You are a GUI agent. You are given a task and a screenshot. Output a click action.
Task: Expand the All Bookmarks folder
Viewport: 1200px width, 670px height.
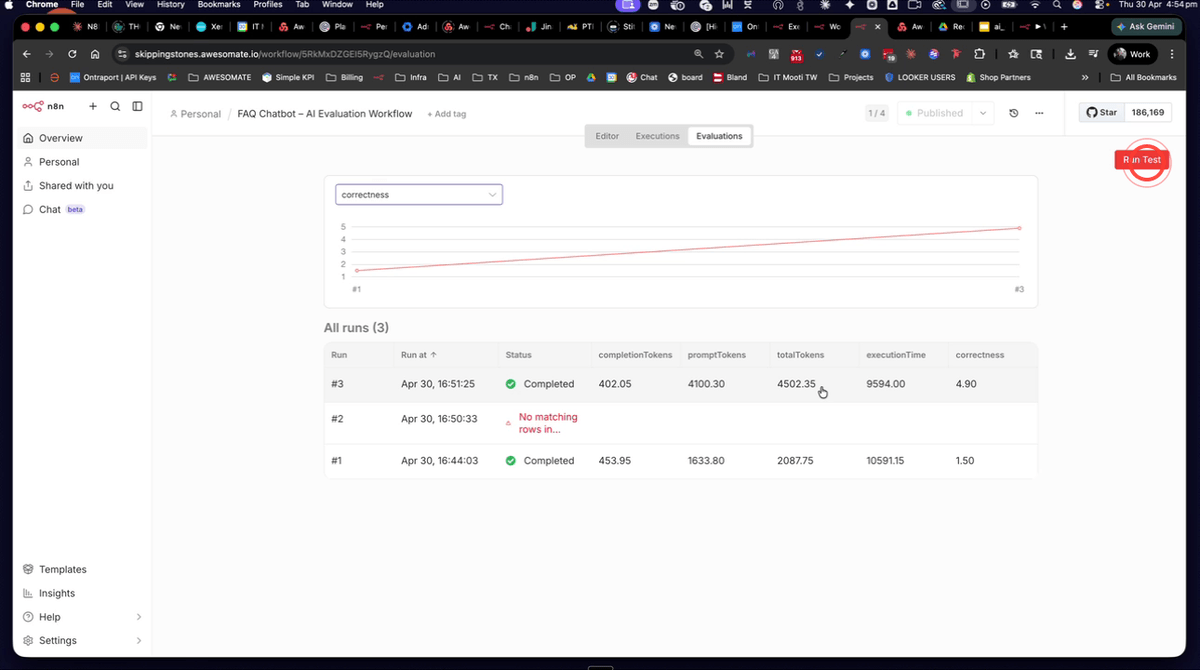1142,77
